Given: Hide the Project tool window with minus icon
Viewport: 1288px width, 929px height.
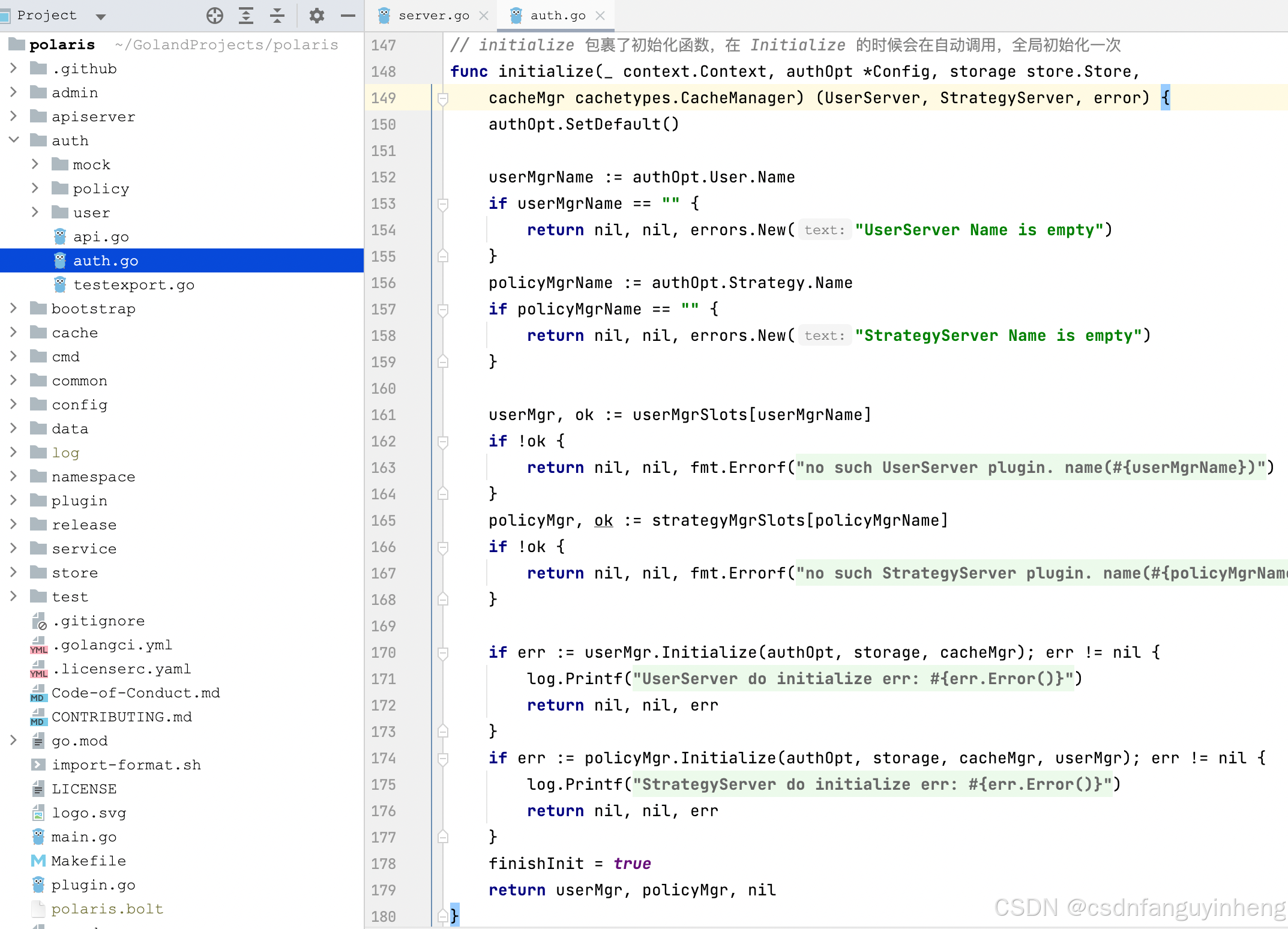Looking at the screenshot, I should (348, 16).
